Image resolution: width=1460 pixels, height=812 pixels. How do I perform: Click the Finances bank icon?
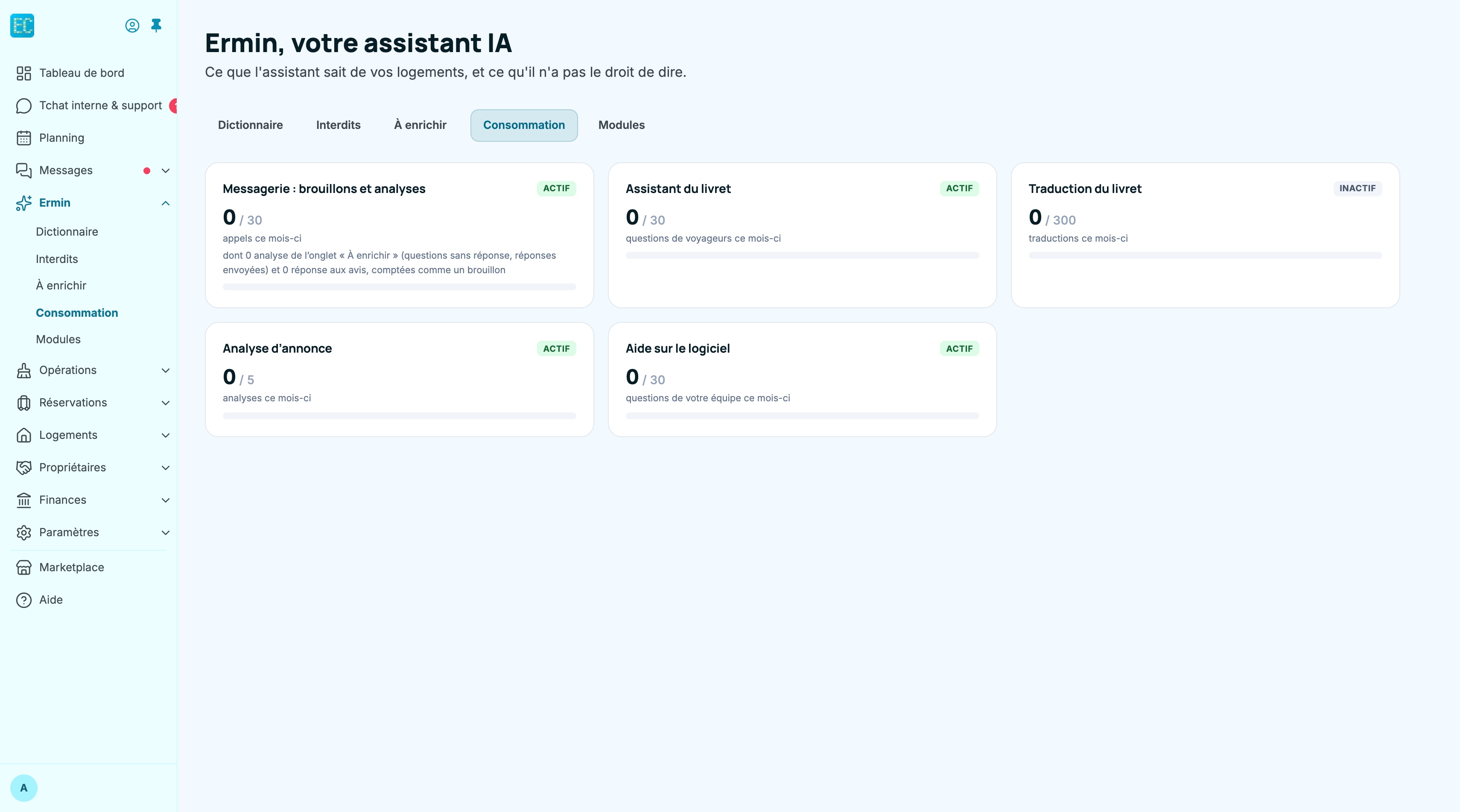pos(24,500)
